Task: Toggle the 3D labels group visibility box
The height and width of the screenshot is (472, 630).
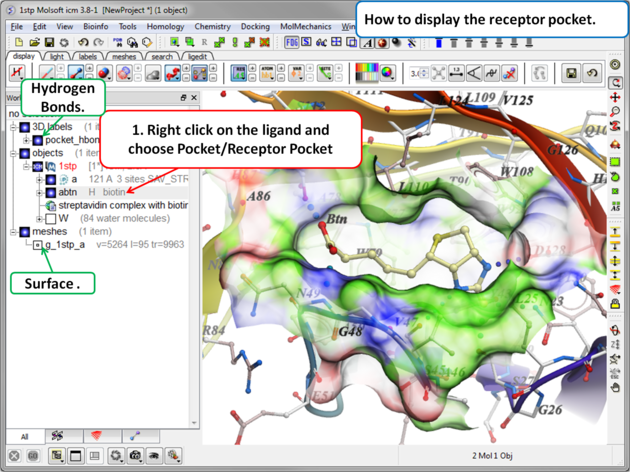Action: [x=25, y=127]
